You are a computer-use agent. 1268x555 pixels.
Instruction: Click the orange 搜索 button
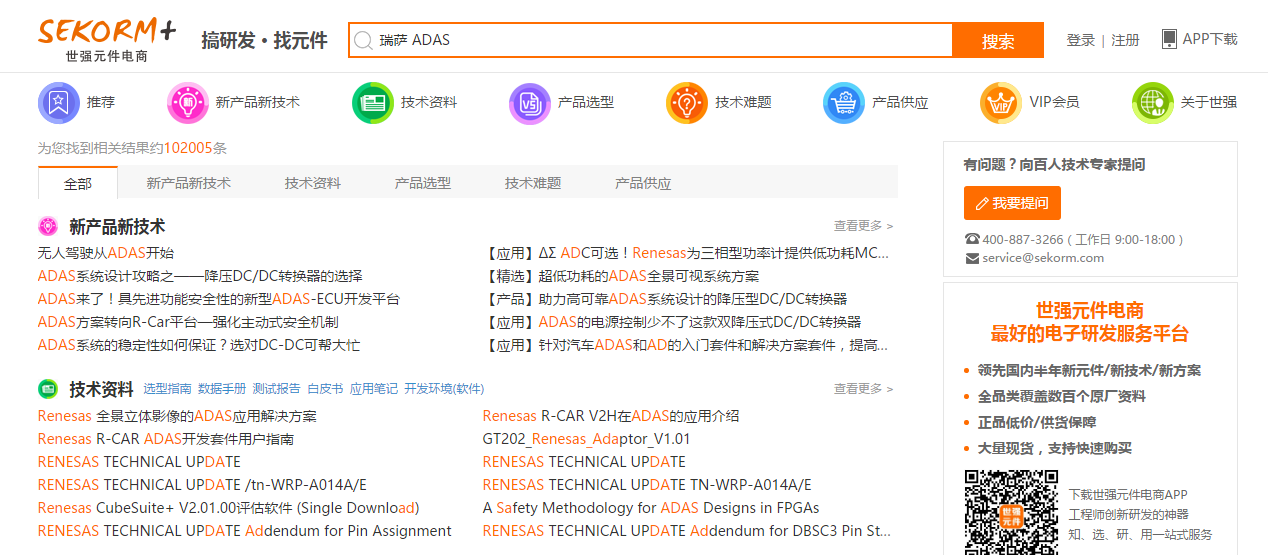[x=998, y=40]
